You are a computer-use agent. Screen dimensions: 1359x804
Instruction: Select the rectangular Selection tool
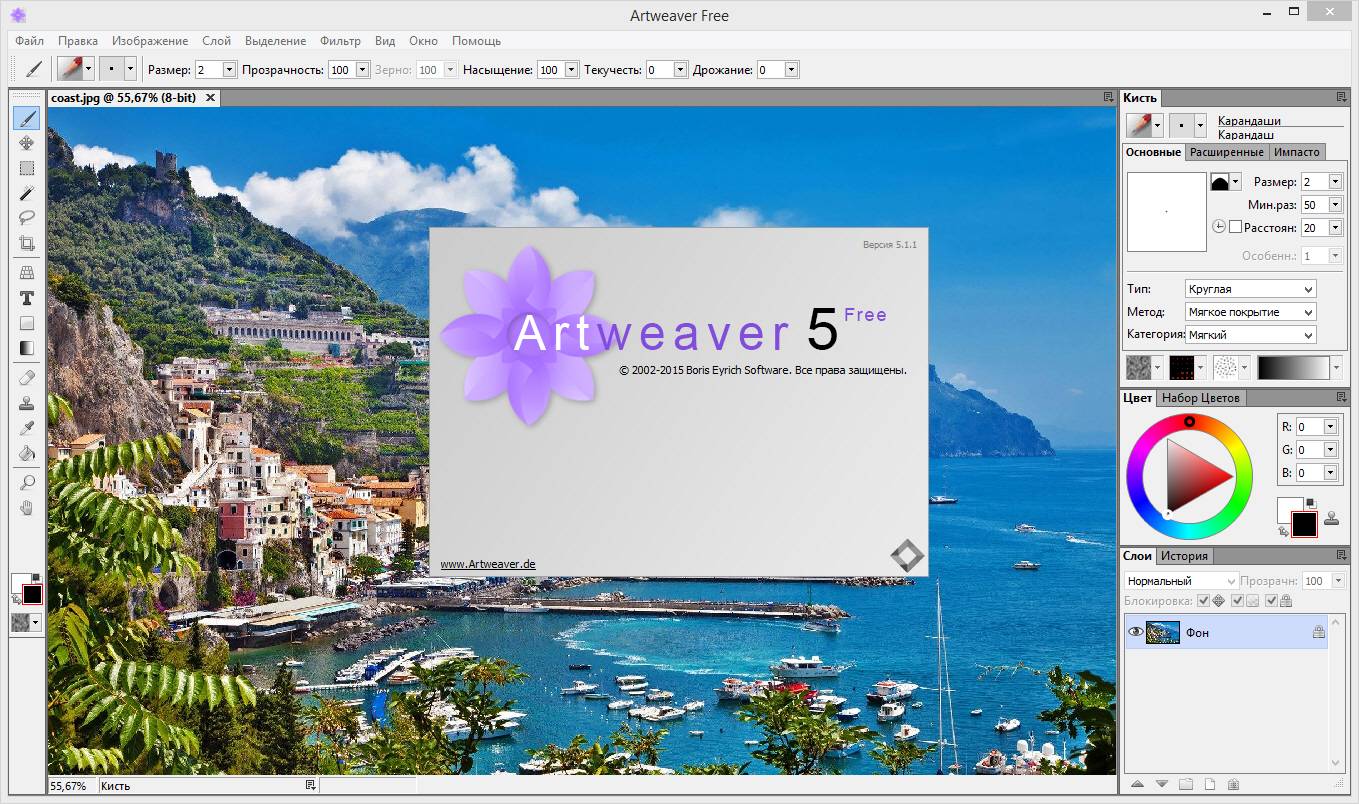click(x=27, y=168)
